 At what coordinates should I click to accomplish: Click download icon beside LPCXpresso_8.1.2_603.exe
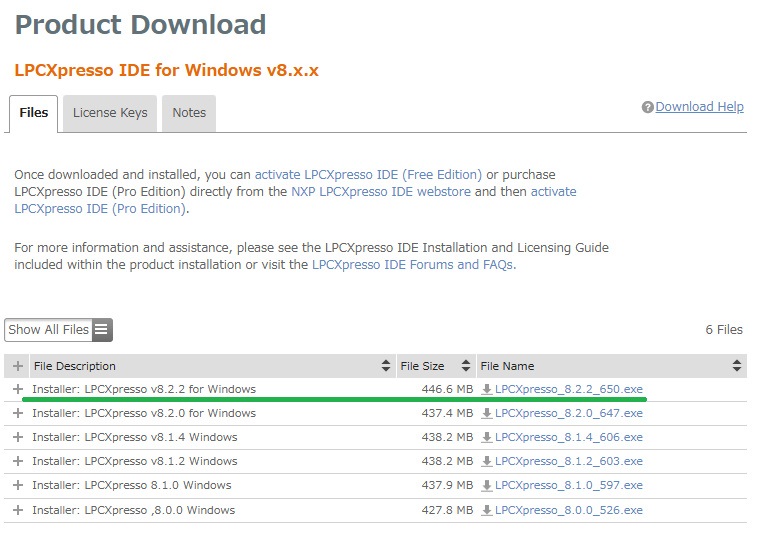[487, 461]
